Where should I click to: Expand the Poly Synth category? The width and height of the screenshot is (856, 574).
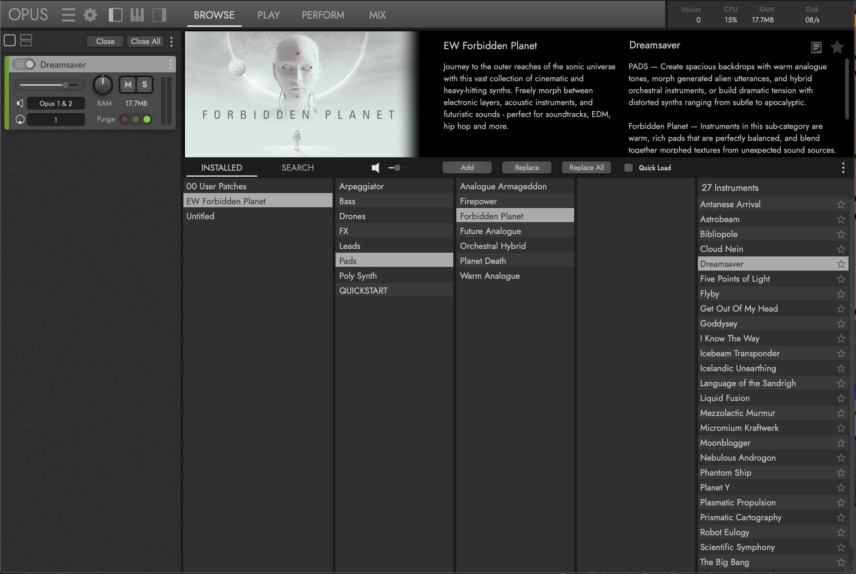click(394, 276)
